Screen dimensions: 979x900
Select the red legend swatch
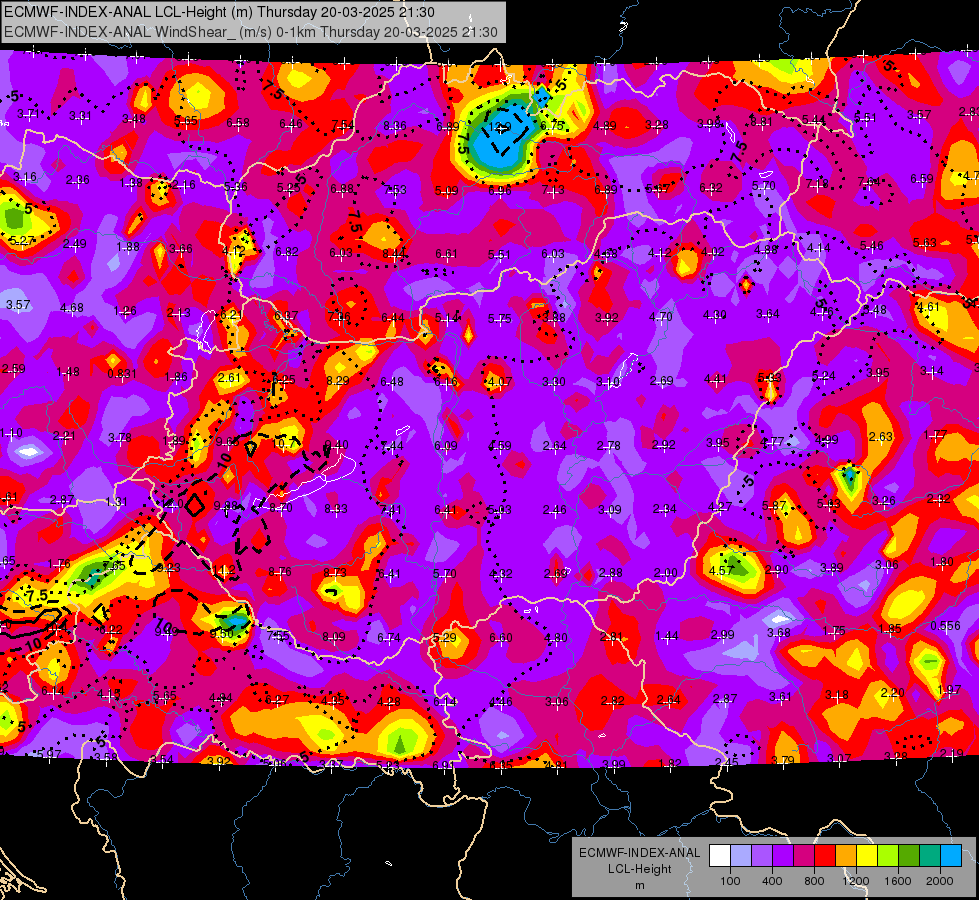pyautogui.click(x=825, y=856)
